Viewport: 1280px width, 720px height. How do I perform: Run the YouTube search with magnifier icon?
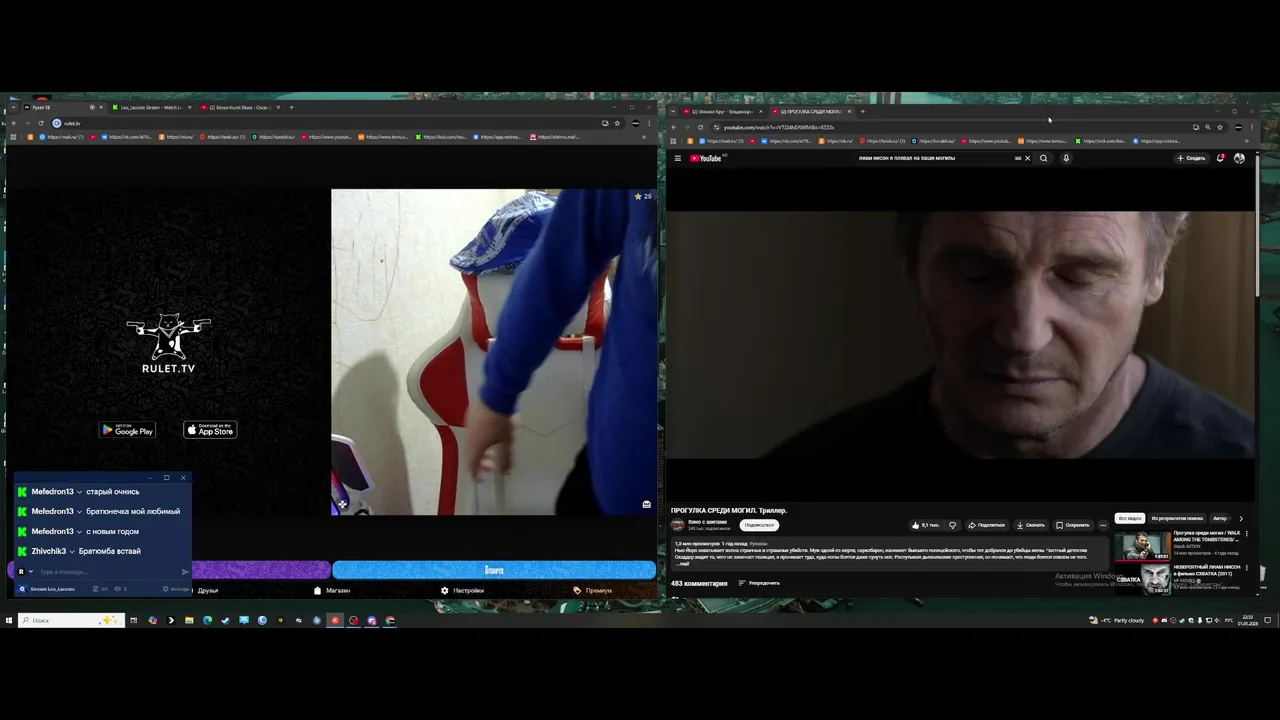click(1044, 158)
